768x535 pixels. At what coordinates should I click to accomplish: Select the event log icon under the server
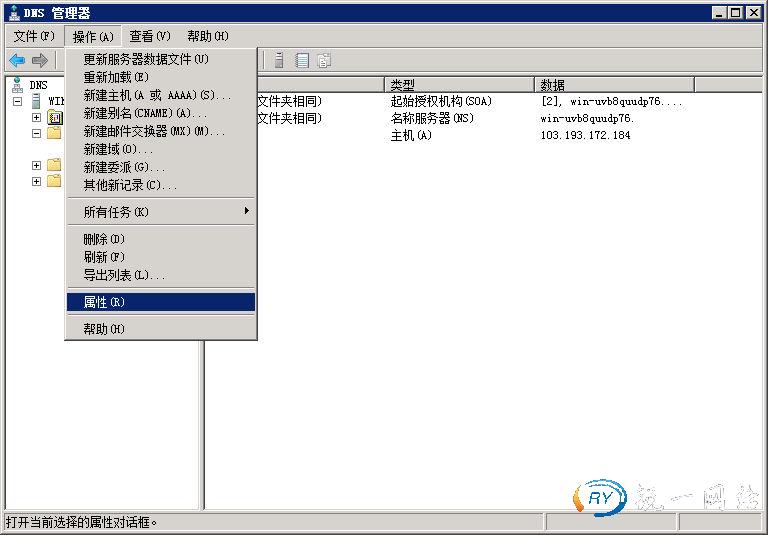[55, 117]
